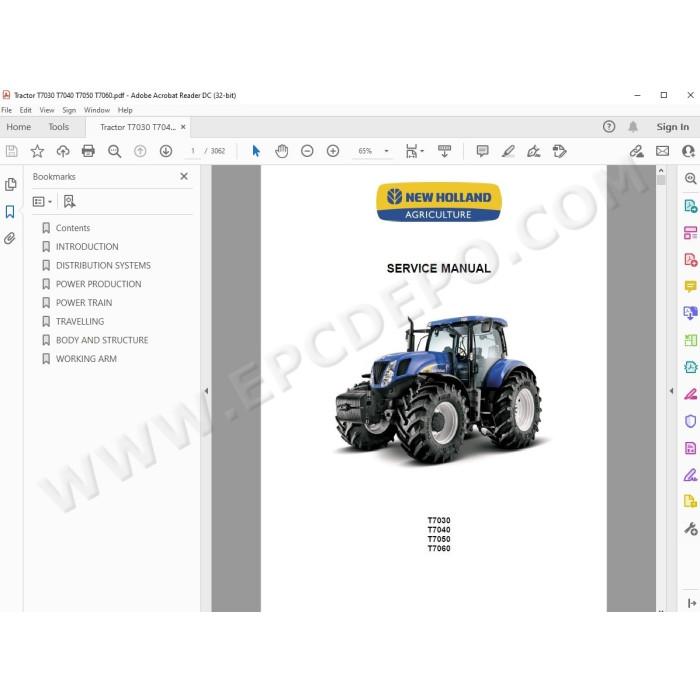Open the View menu
Image resolution: width=700 pixels, height=700 pixels.
pos(47,110)
